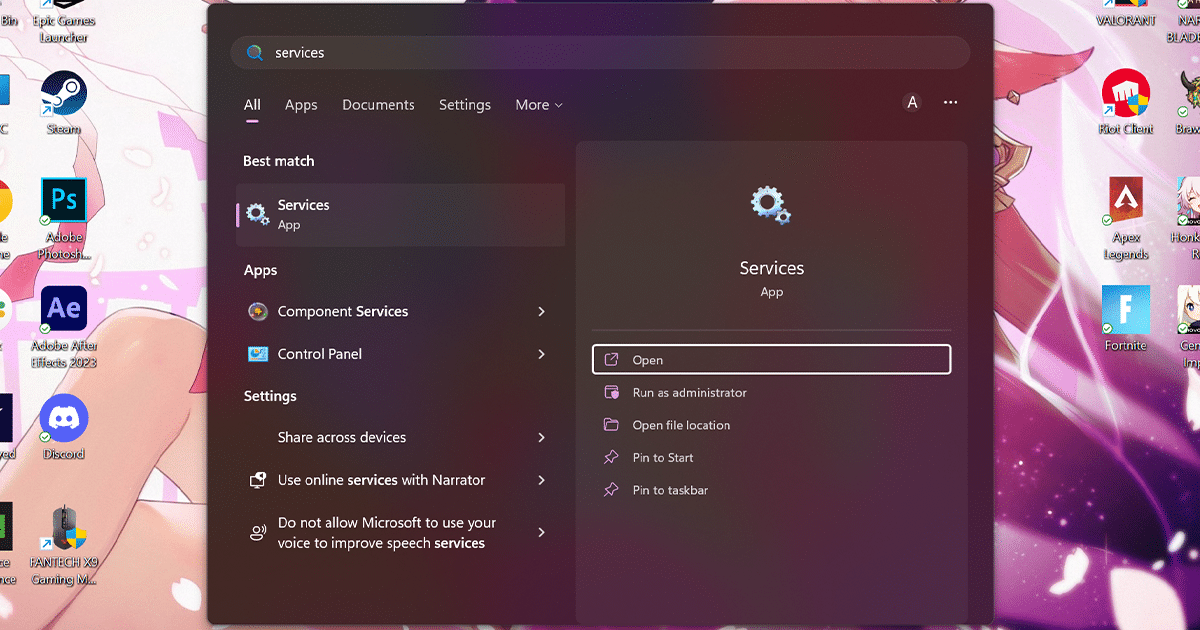This screenshot has height=630, width=1200.
Task: Open the Steam desktop icon
Action: coord(64,95)
